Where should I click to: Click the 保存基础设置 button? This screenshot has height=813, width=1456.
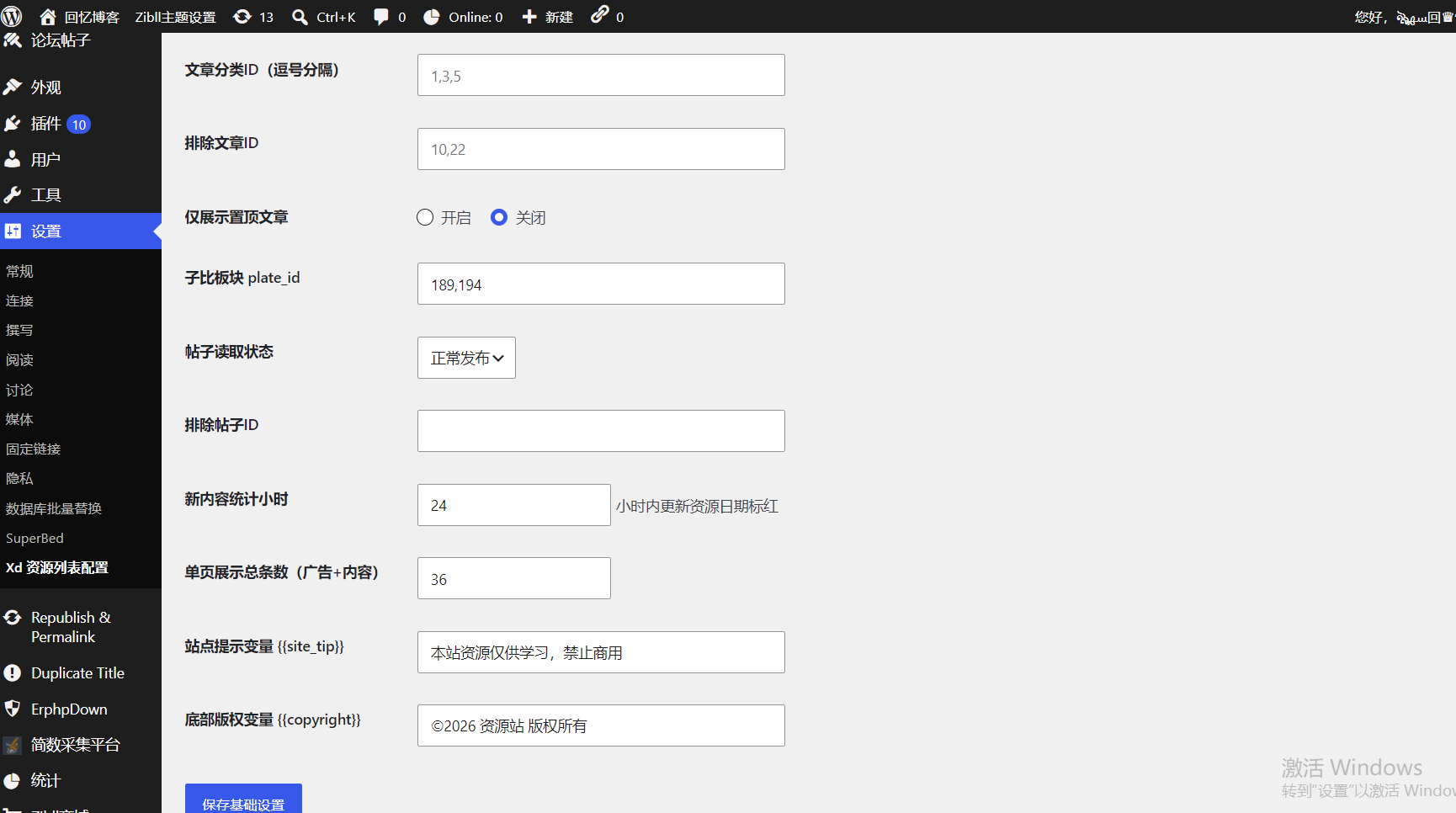pyautogui.click(x=243, y=800)
